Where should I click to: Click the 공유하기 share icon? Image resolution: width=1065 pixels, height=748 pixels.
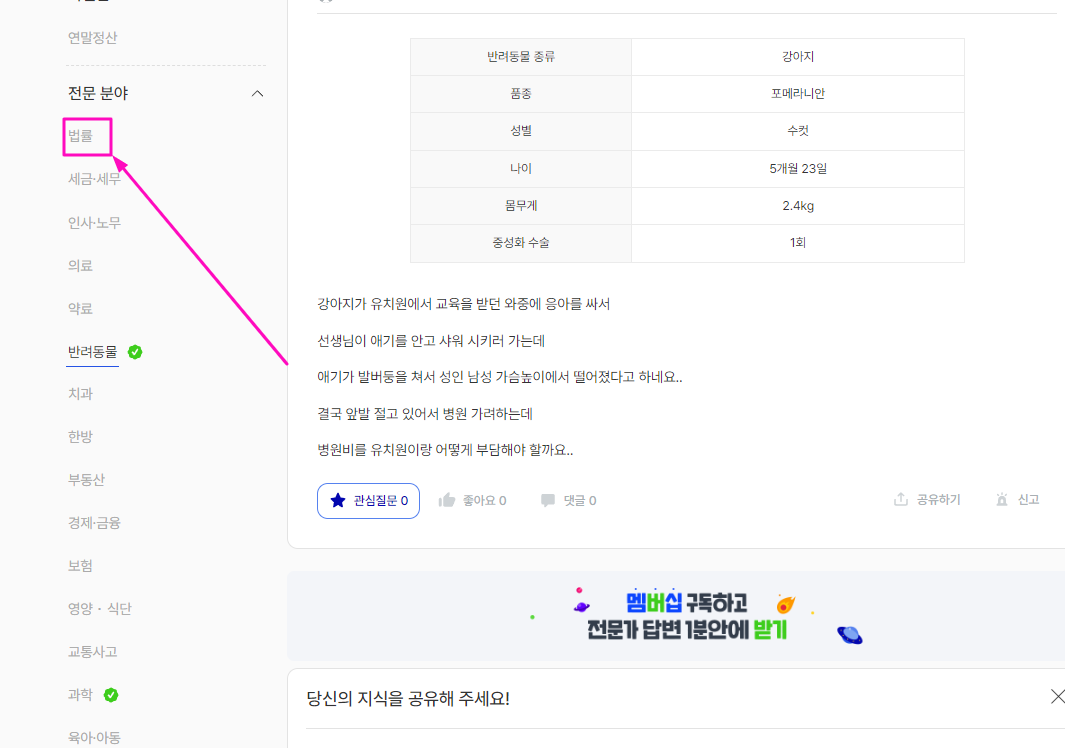click(x=901, y=499)
